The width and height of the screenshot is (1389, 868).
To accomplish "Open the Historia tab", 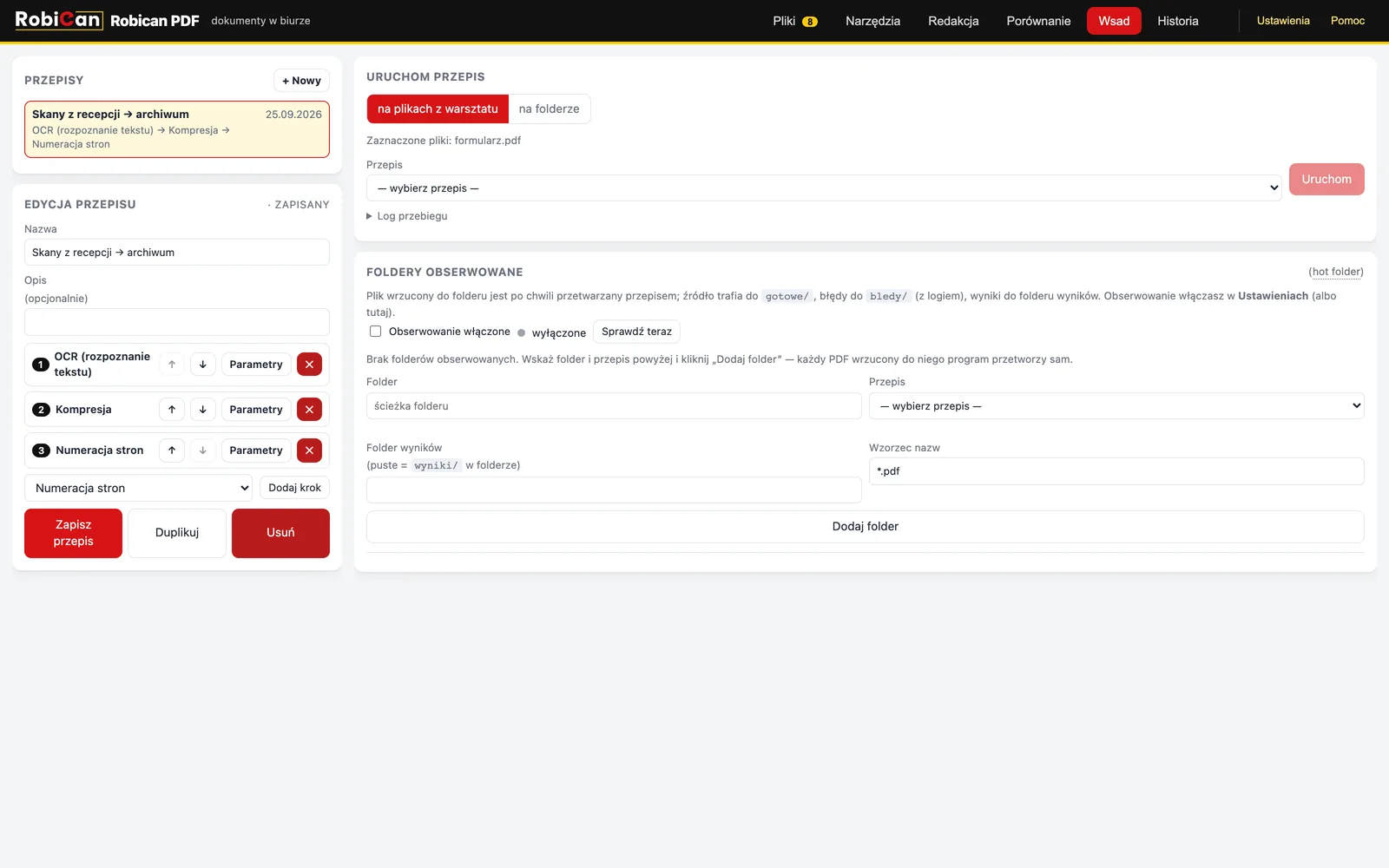I will [x=1177, y=21].
